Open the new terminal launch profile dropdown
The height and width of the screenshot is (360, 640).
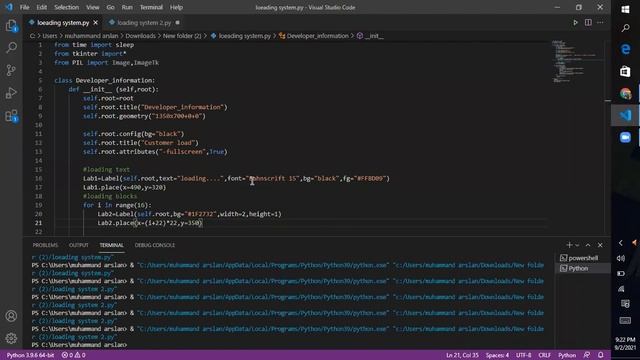click(577, 245)
